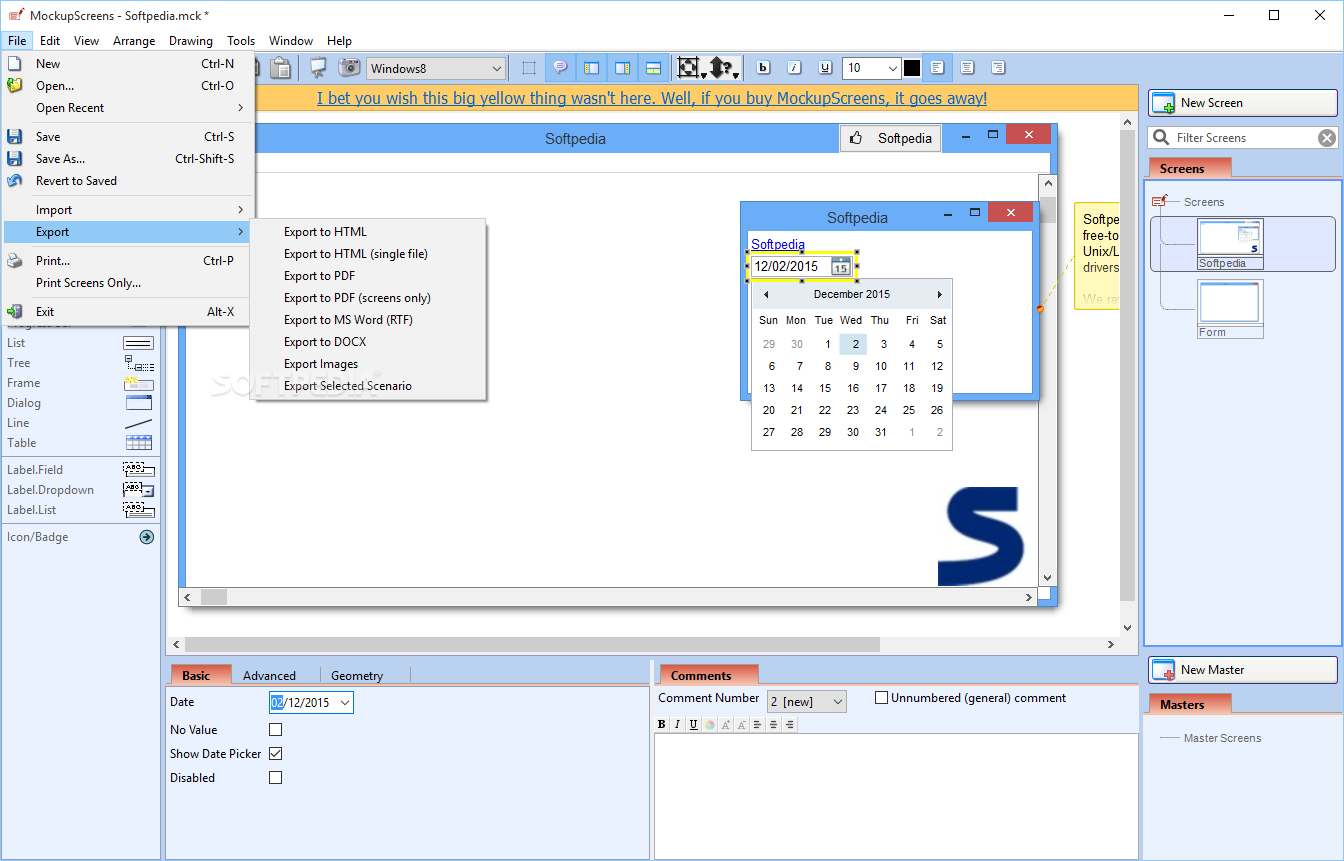Open the comment text color wheel
The image size is (1344, 861).
coord(709,724)
